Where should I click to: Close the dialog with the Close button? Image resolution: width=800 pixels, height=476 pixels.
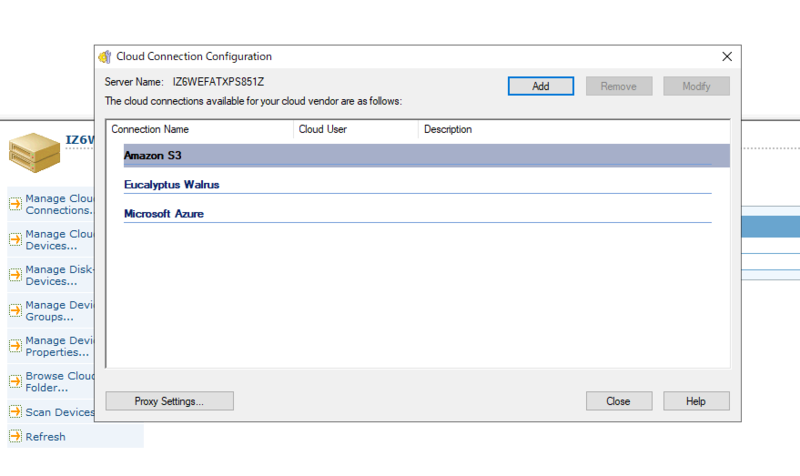[618, 401]
